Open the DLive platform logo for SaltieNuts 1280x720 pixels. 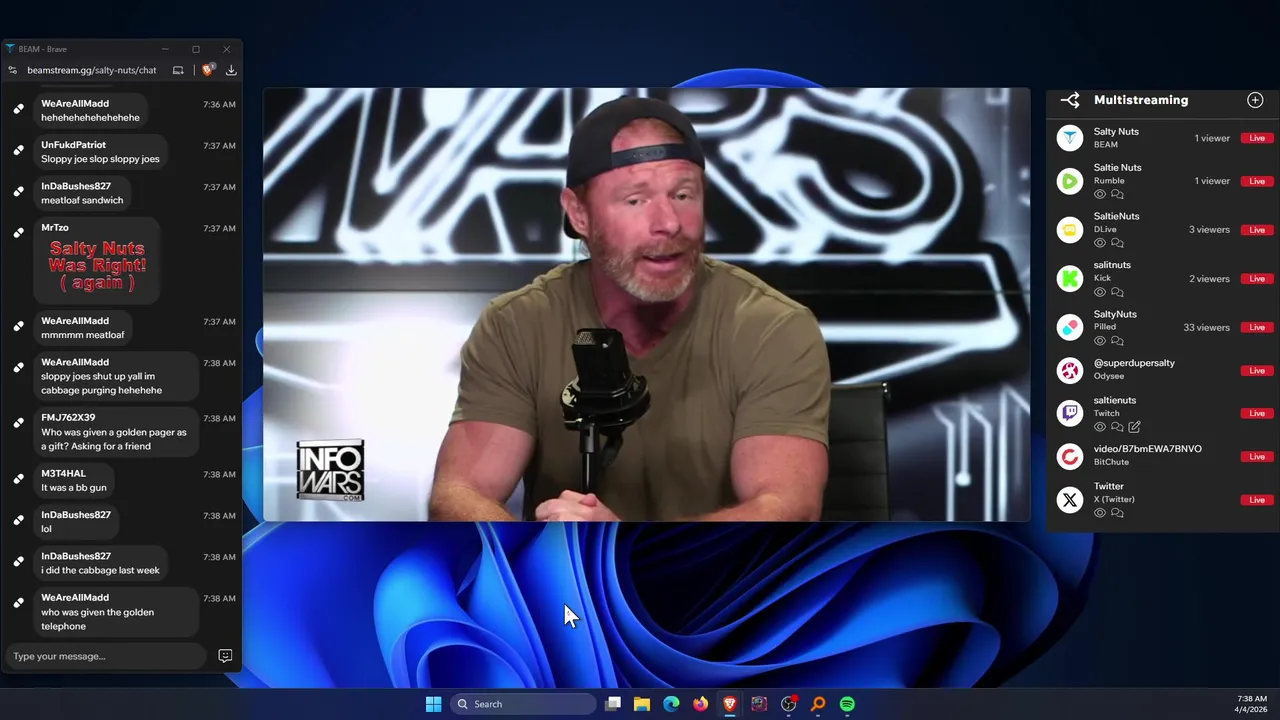click(x=1070, y=230)
